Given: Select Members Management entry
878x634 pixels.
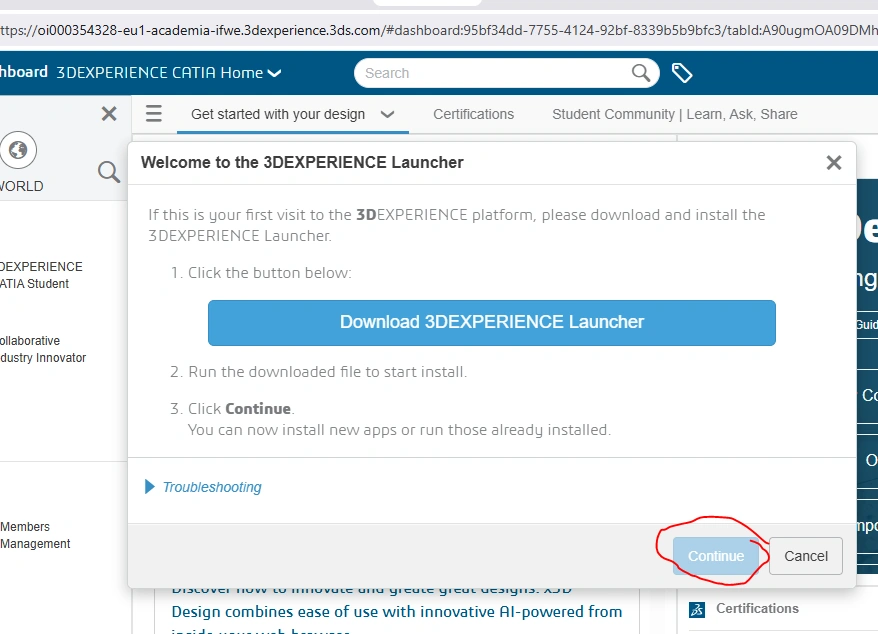Looking at the screenshot, I should tap(35, 535).
